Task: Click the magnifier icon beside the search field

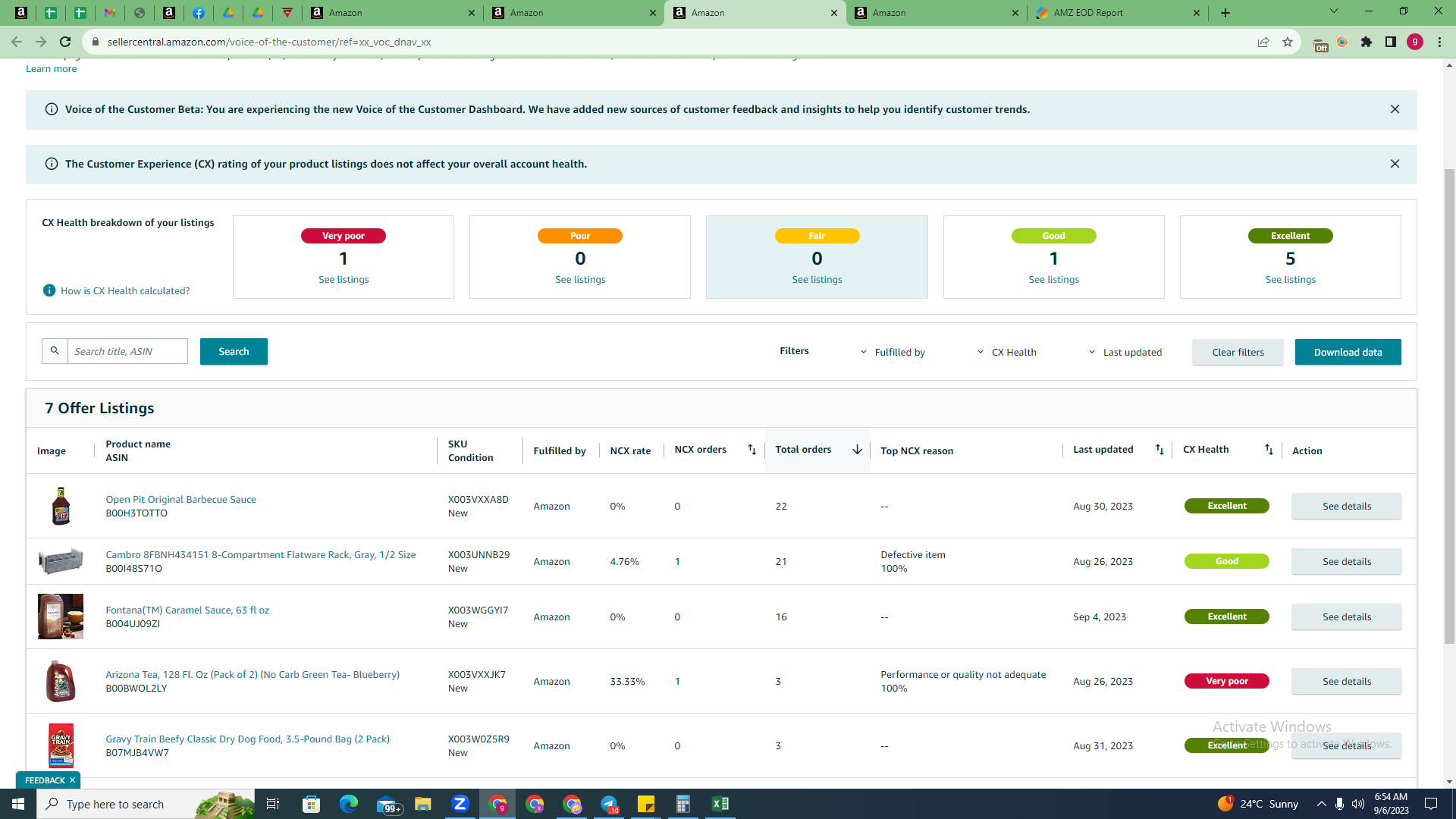Action: point(55,351)
